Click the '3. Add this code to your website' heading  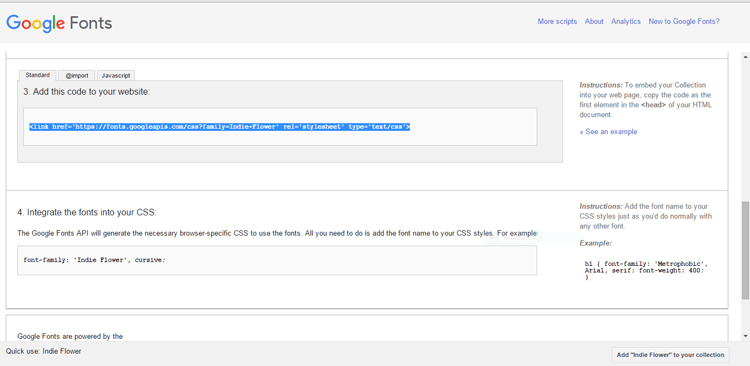click(x=87, y=91)
